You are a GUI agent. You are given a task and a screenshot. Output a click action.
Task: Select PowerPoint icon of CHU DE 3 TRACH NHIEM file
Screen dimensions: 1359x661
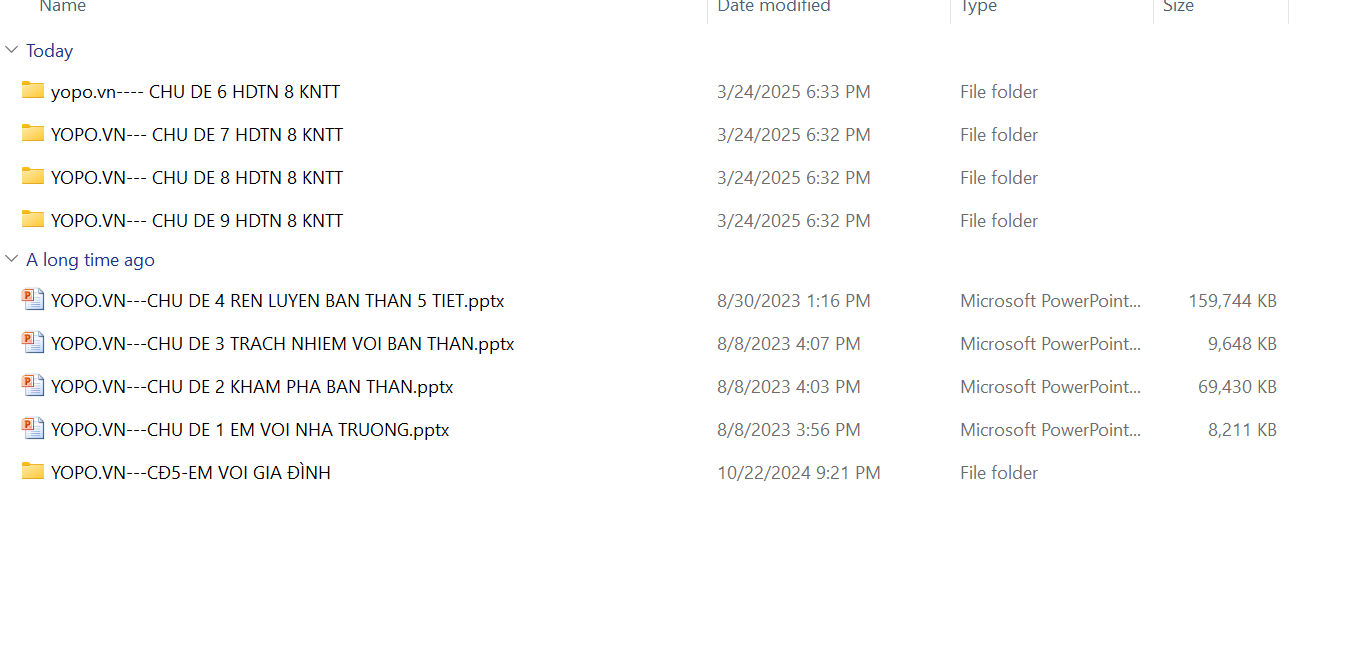33,343
